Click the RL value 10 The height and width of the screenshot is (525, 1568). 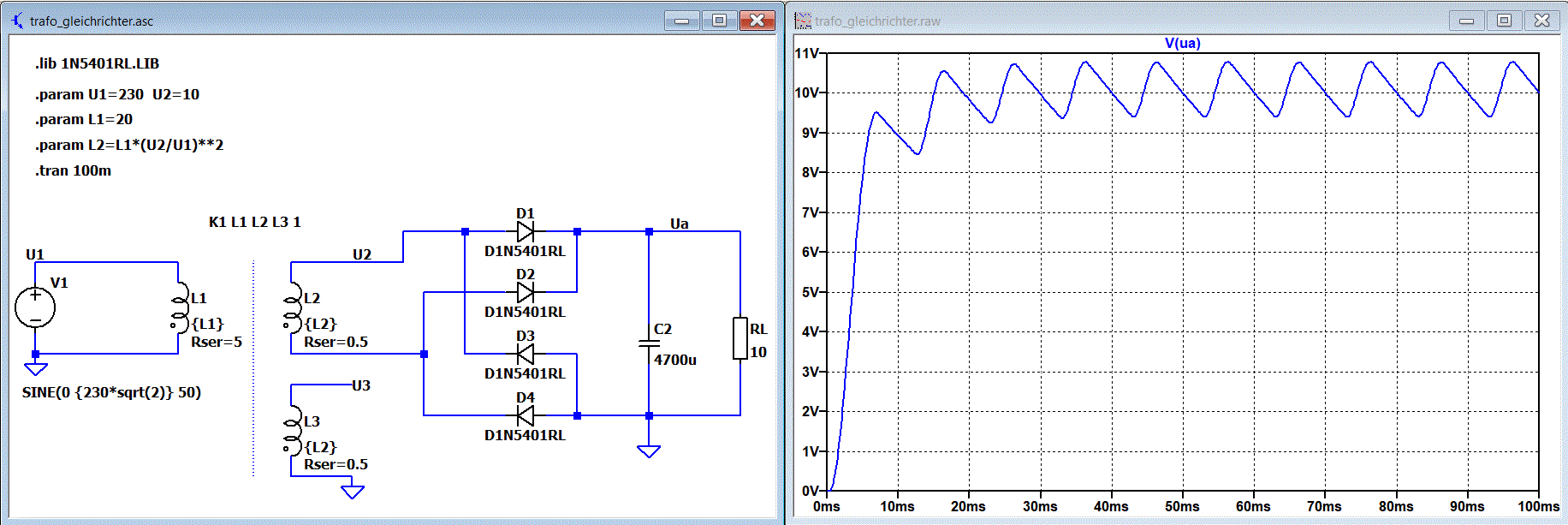pyautogui.click(x=758, y=352)
